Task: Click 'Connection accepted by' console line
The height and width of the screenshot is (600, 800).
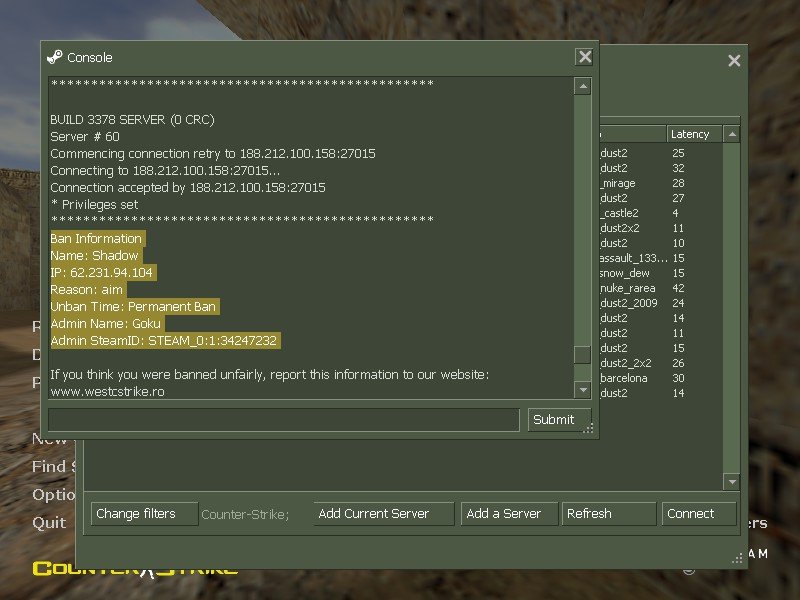Action: [x=188, y=188]
